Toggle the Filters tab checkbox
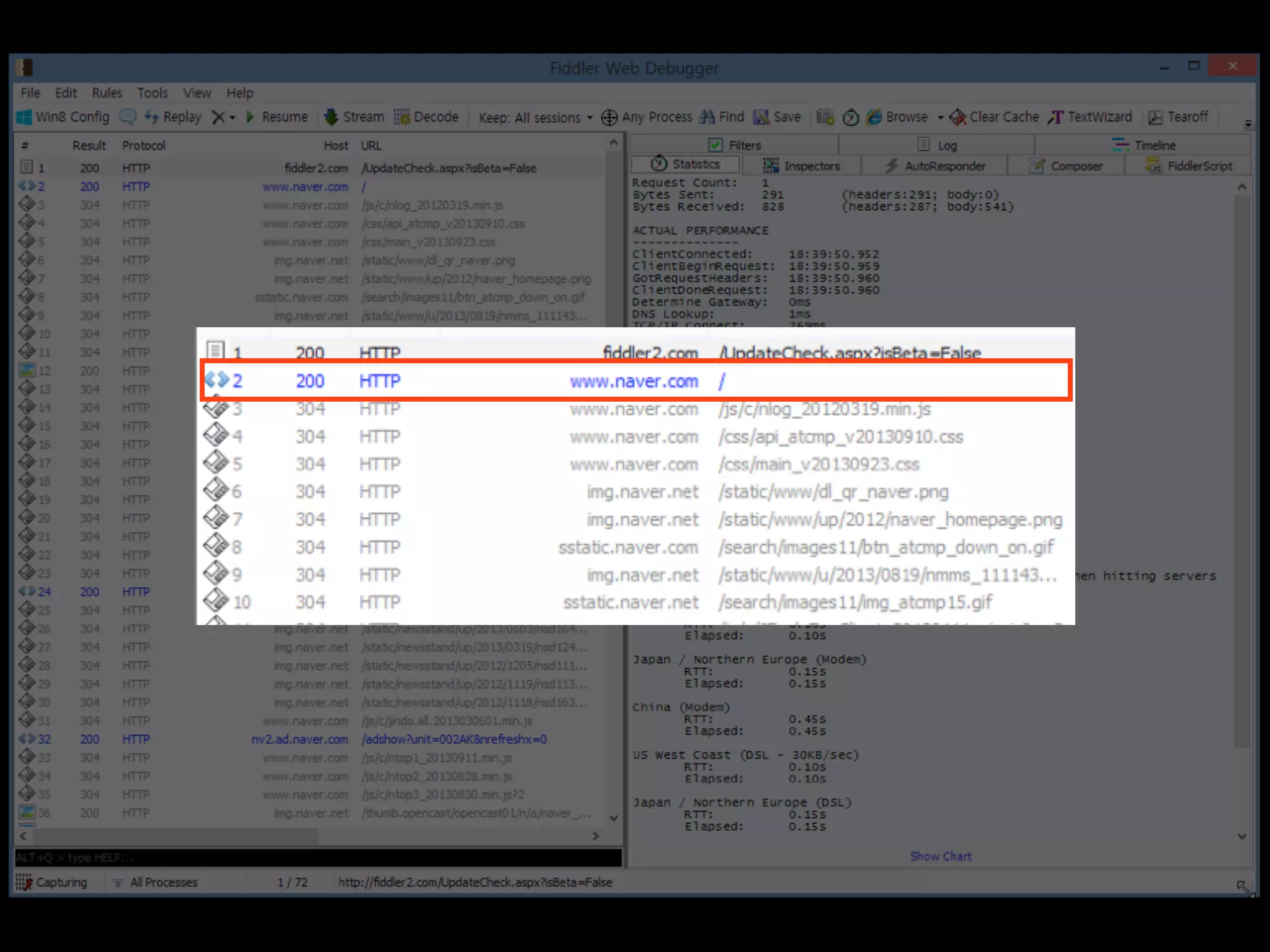1270x952 pixels. [x=716, y=145]
